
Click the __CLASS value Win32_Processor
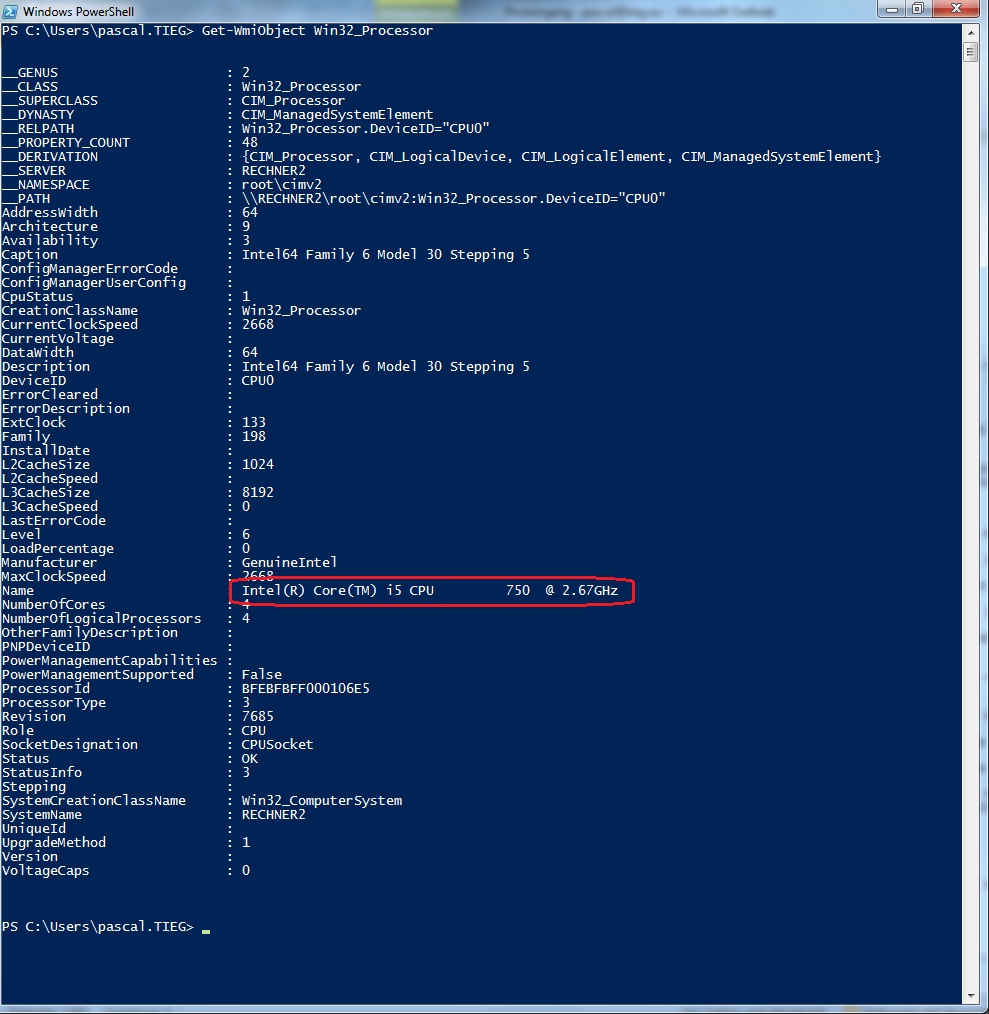301,87
